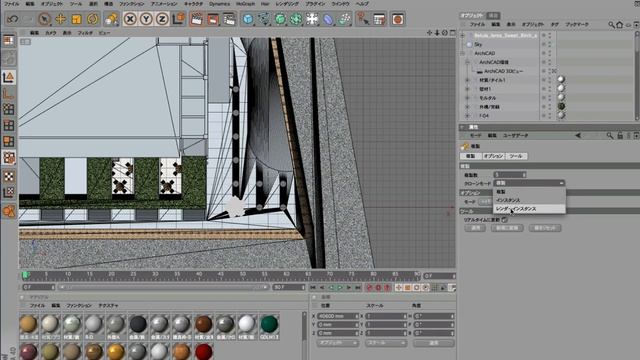
Task: Open the particle emitter icon
Action: [344, 19]
